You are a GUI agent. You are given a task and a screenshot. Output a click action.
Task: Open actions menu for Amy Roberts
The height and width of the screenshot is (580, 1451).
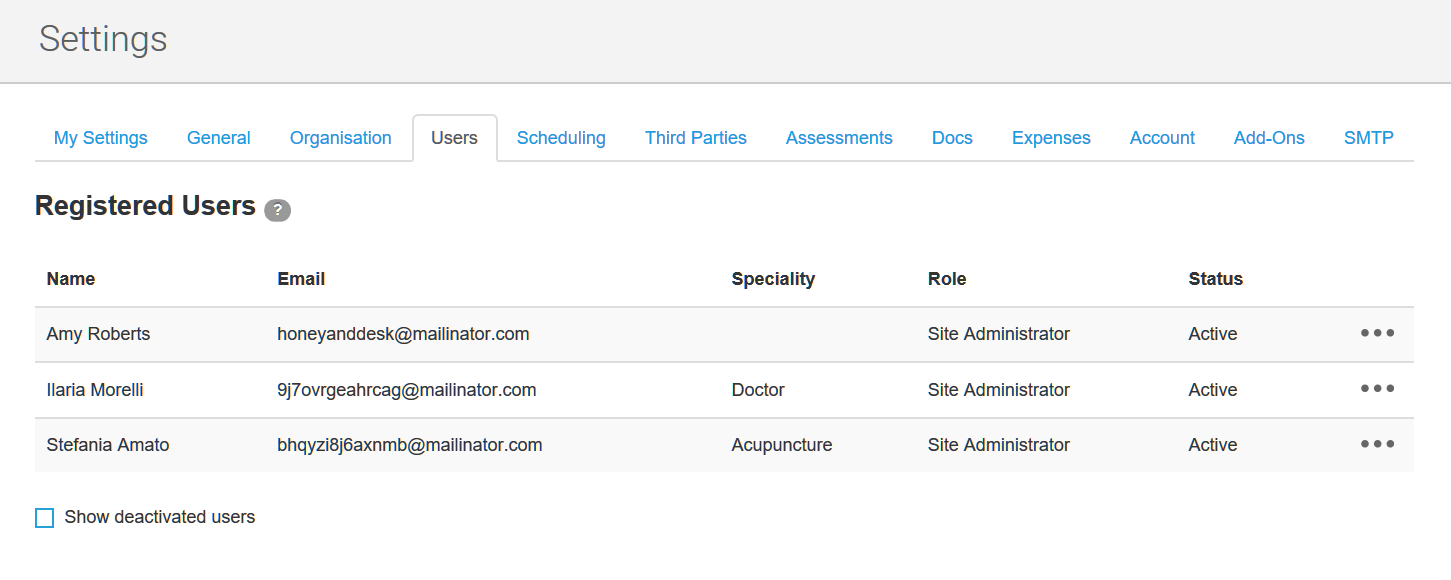click(1377, 334)
